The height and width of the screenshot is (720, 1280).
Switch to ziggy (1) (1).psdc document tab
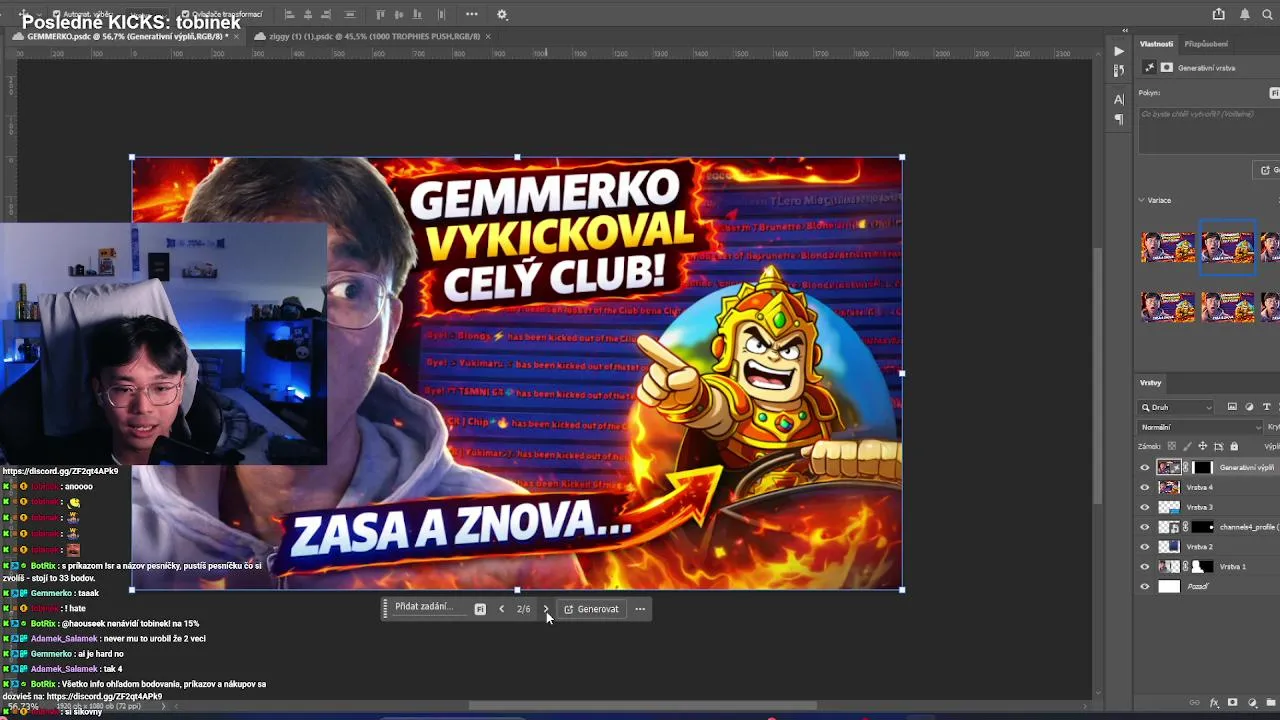(x=374, y=36)
